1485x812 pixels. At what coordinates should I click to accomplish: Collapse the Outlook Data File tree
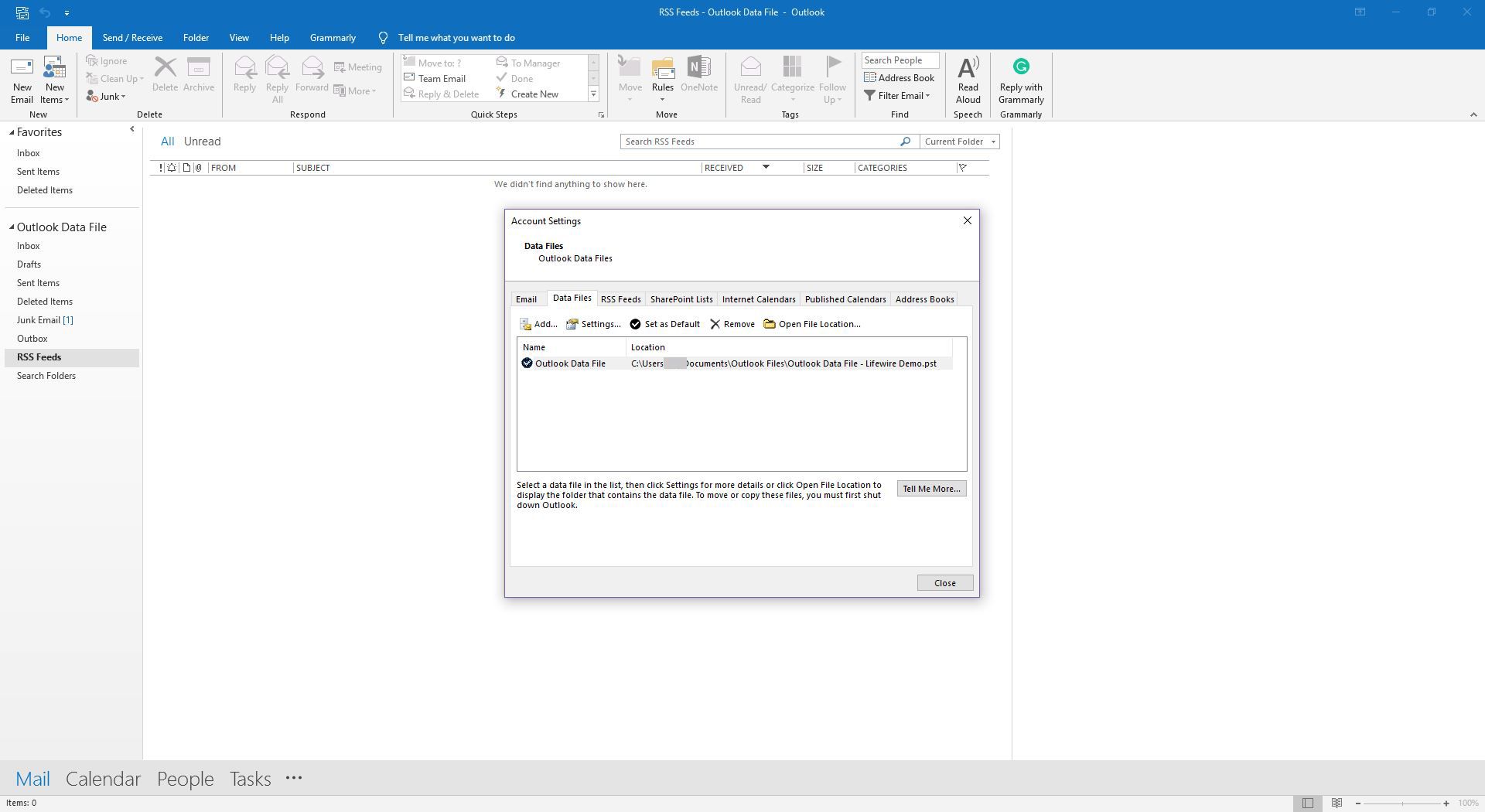point(12,227)
